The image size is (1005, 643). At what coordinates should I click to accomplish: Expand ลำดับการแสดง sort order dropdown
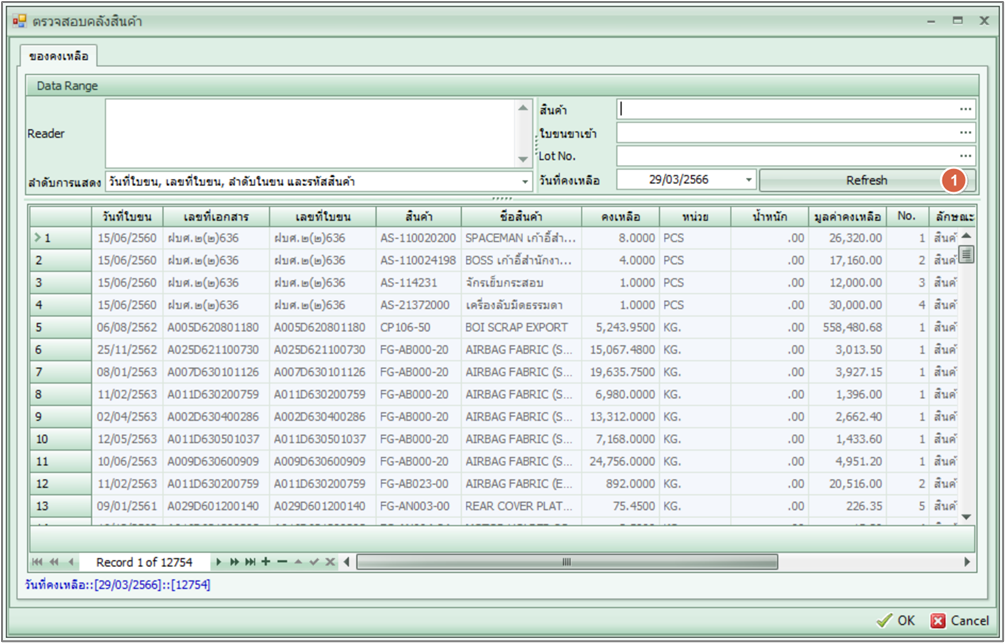tap(525, 181)
